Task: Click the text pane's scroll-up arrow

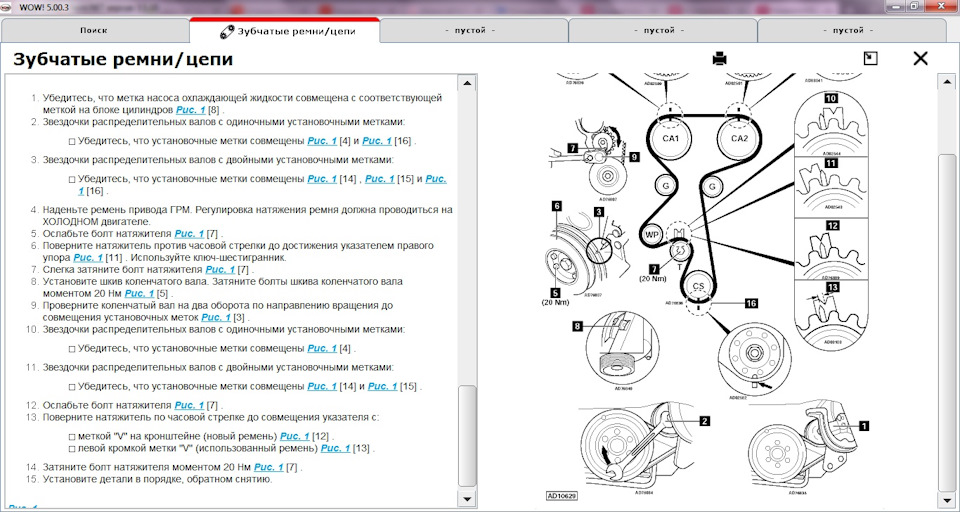Action: coord(466,81)
